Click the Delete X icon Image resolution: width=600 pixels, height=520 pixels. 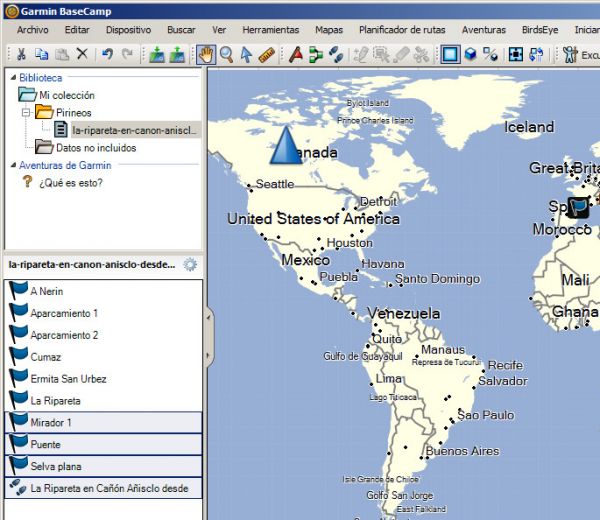[x=82, y=55]
